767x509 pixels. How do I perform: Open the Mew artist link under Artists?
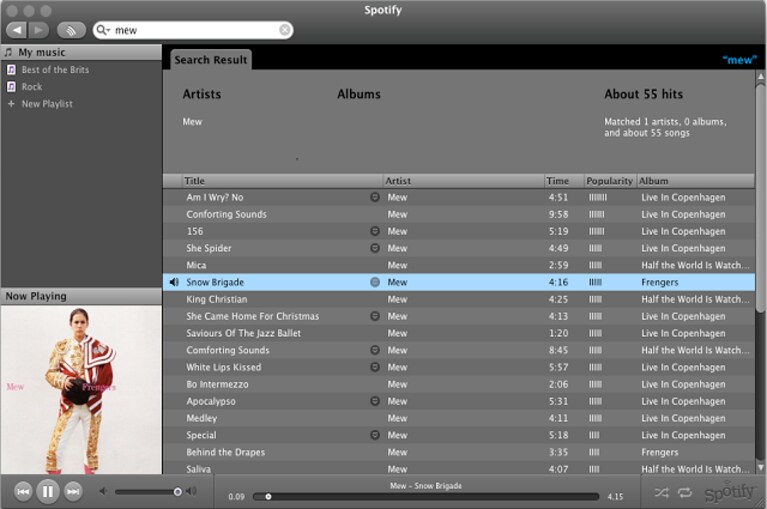click(x=192, y=122)
